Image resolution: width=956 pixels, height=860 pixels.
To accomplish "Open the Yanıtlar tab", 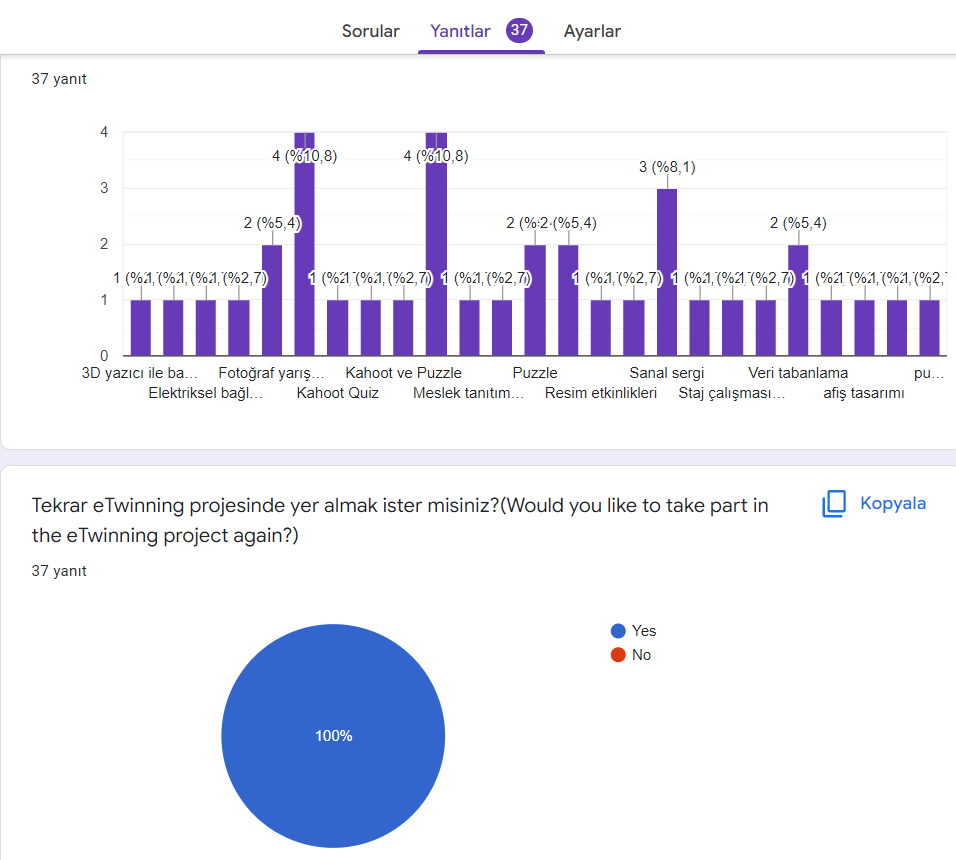I will (x=460, y=31).
